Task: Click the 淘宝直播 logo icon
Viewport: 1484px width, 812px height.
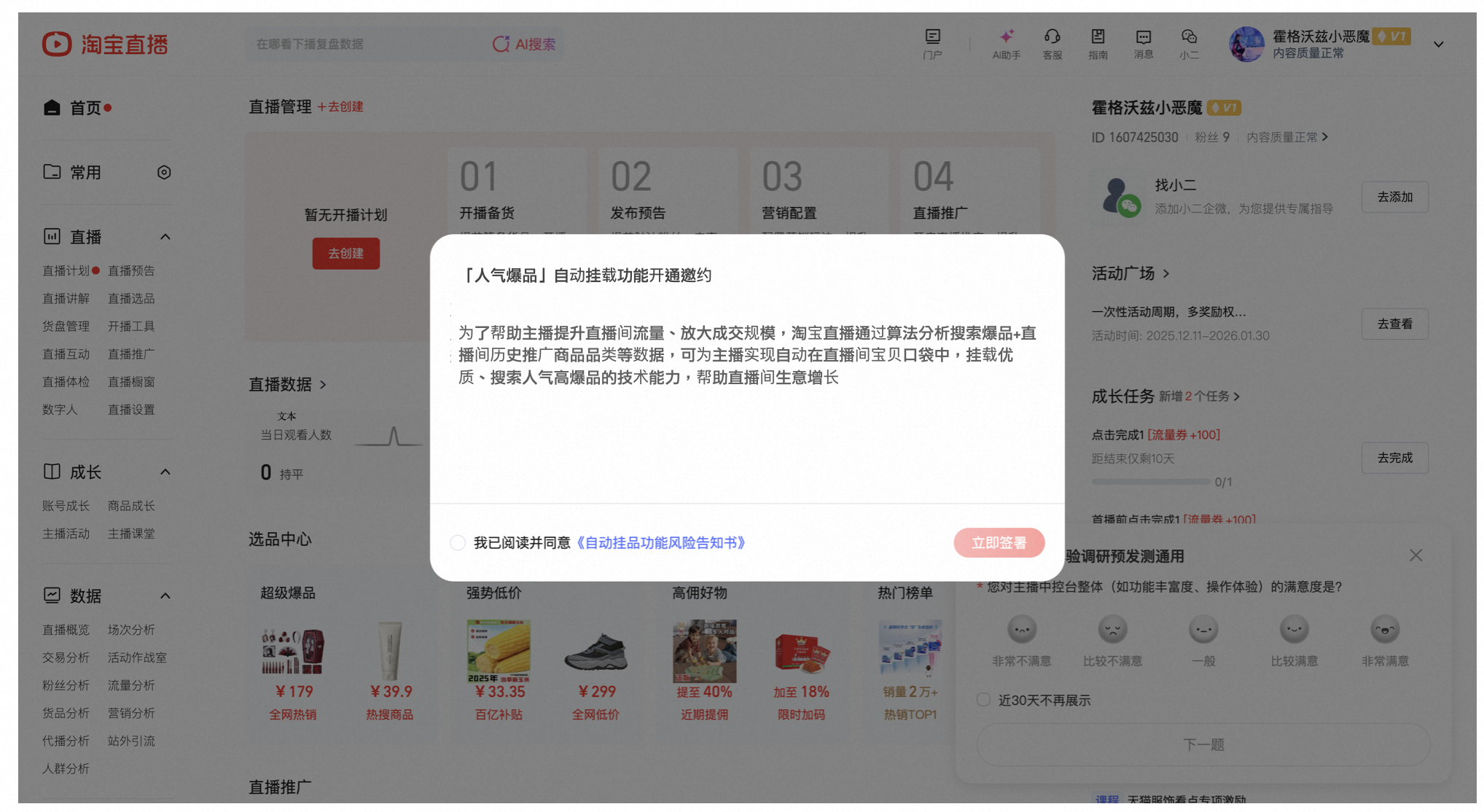Action: point(57,44)
